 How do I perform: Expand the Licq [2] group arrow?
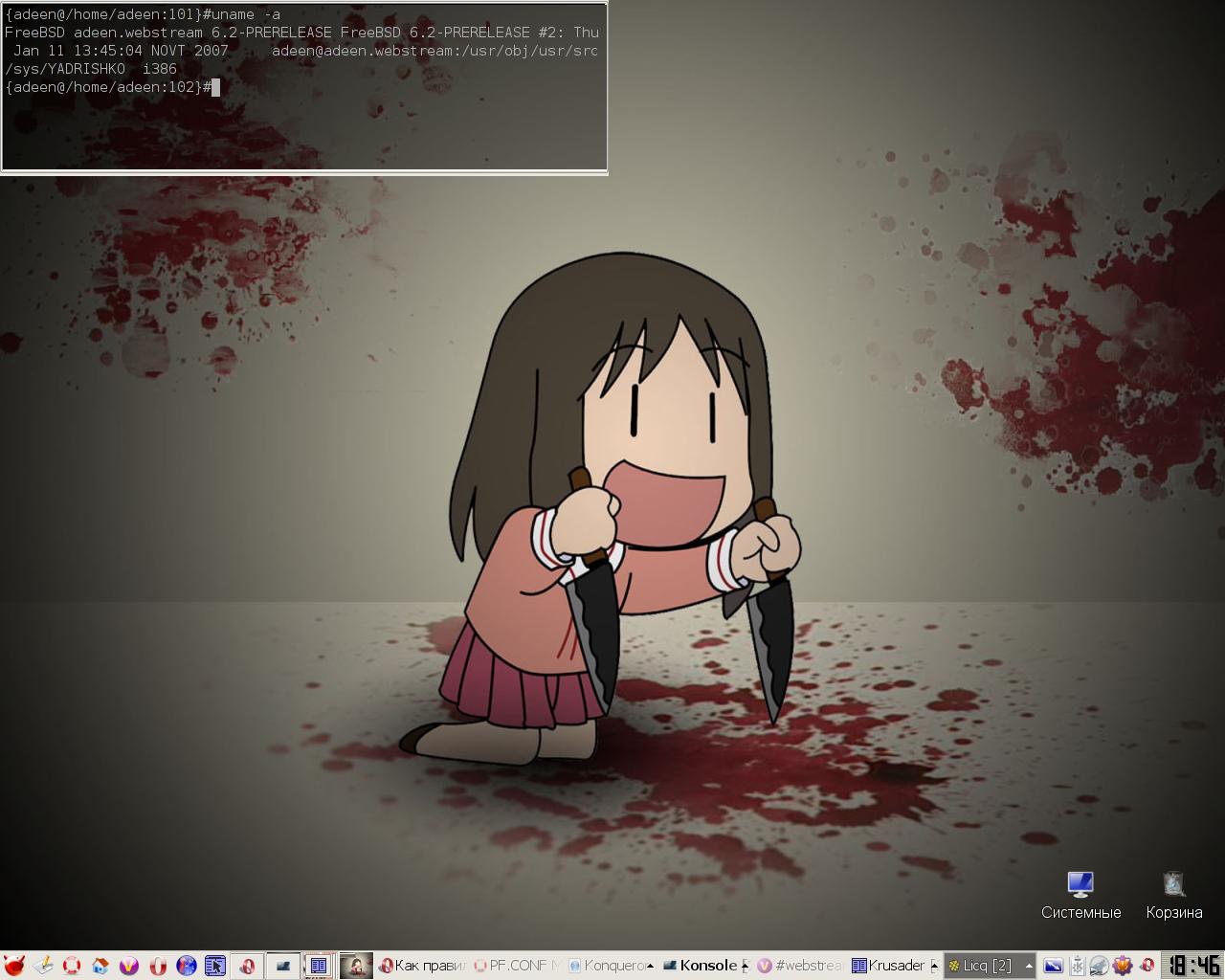[x=1030, y=966]
